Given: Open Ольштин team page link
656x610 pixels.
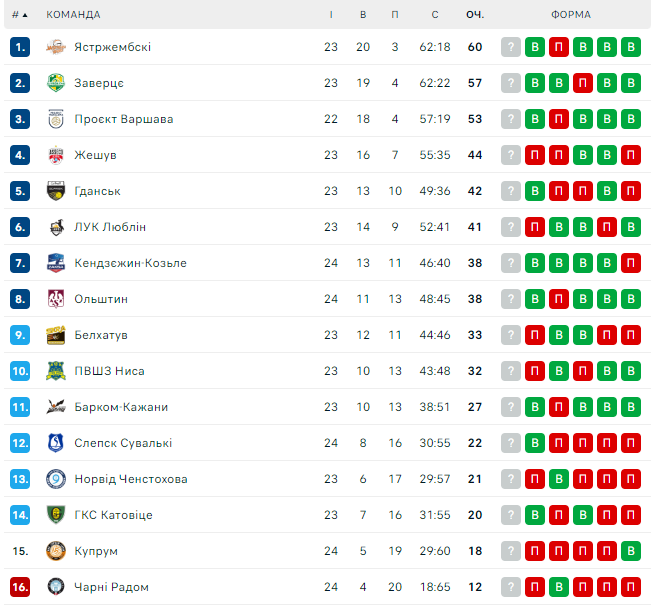Looking at the screenshot, I should (101, 299).
